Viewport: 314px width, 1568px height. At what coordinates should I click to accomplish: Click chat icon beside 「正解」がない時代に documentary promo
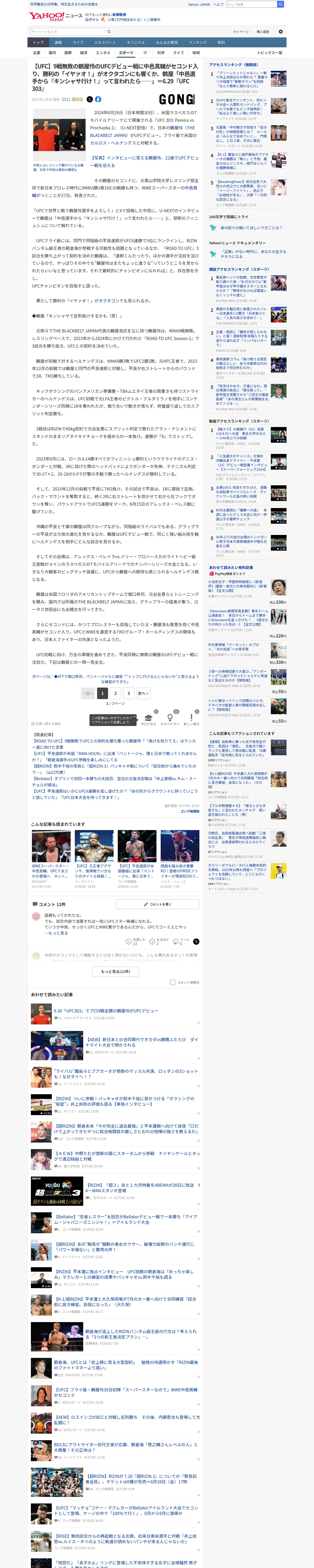pyautogui.click(x=214, y=254)
